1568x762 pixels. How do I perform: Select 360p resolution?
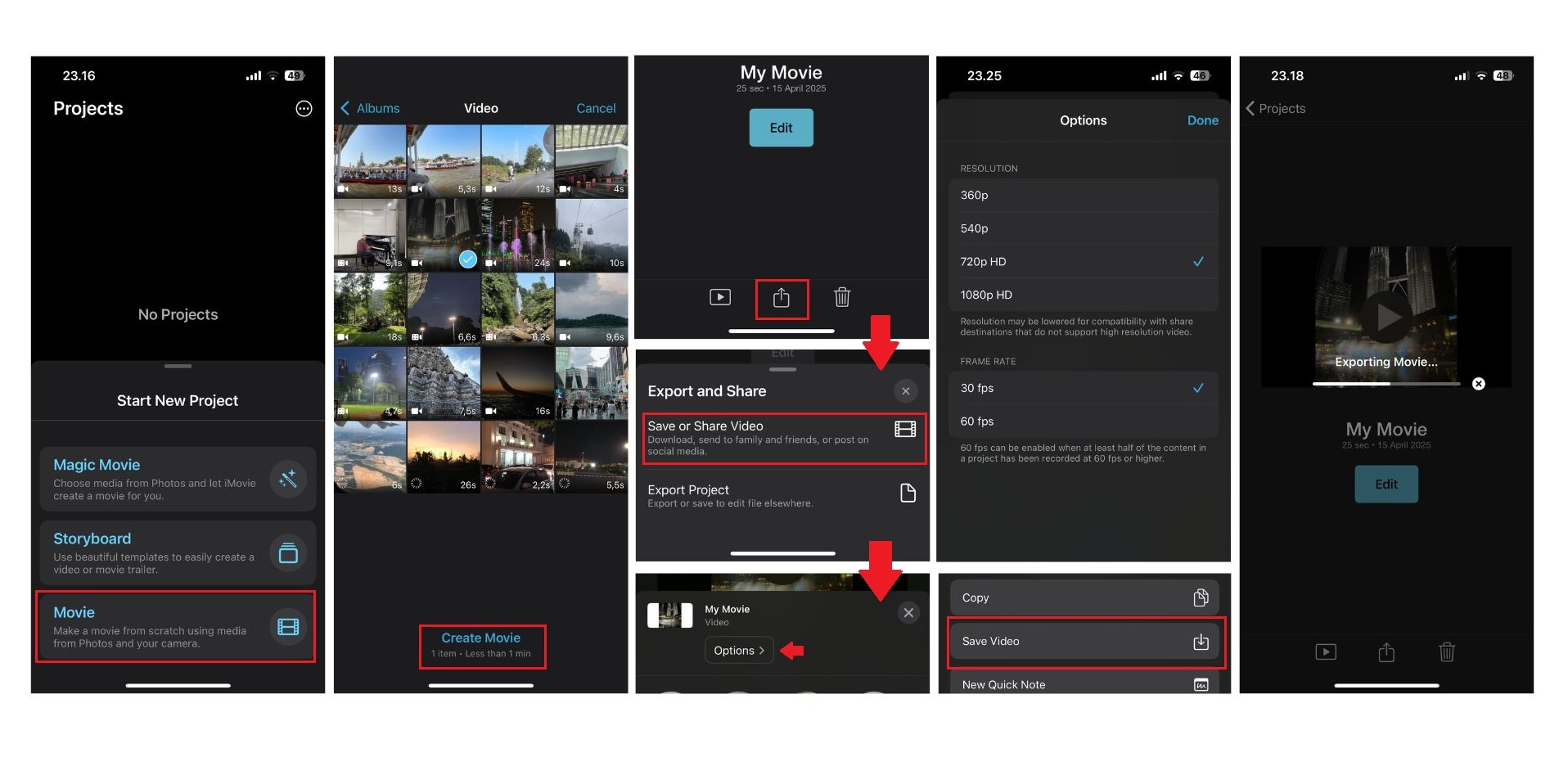pos(1083,195)
